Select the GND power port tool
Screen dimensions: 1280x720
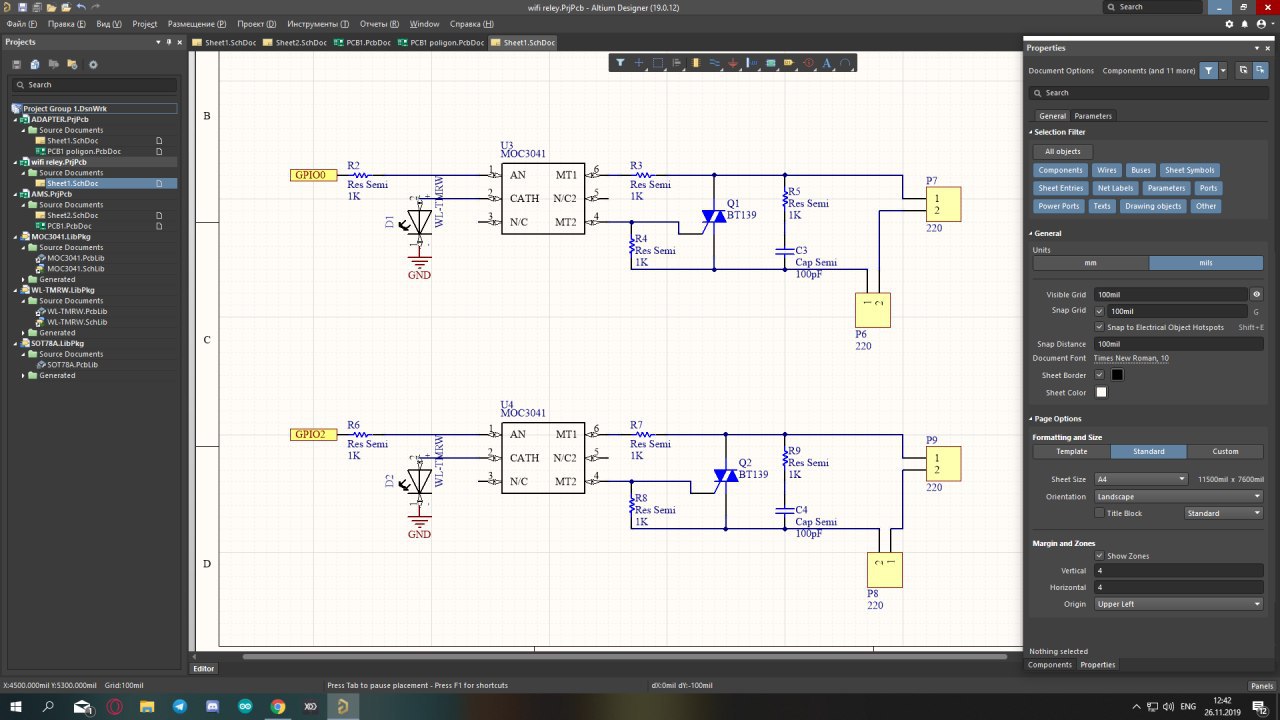733,63
